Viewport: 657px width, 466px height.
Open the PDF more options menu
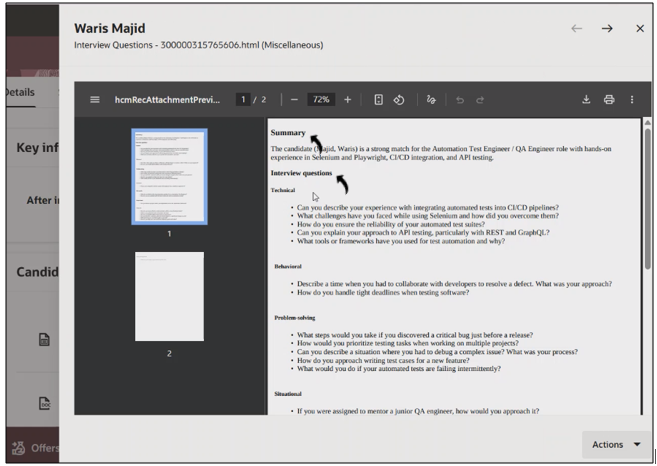pos(632,100)
